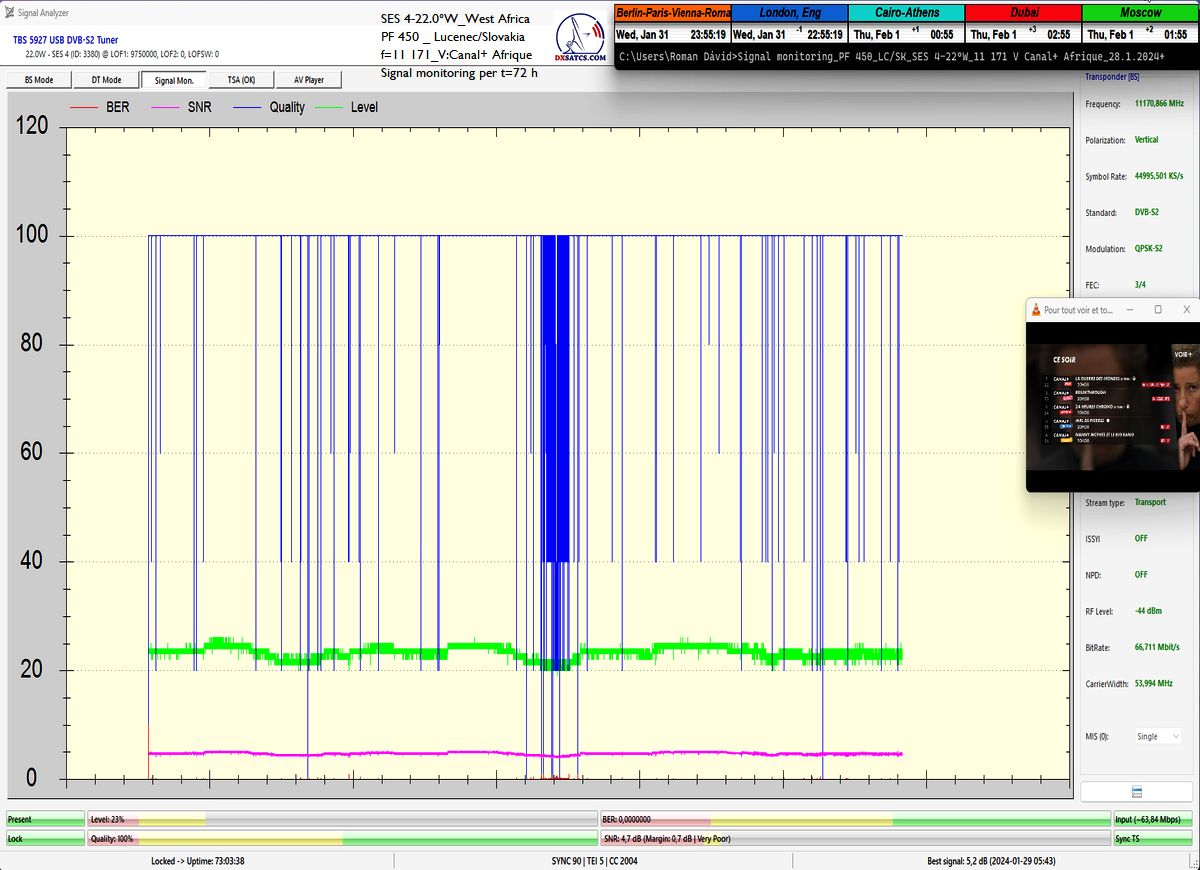Click the Quality 100% progress bar
Image resolution: width=1200 pixels, height=870 pixels.
(x=342, y=839)
